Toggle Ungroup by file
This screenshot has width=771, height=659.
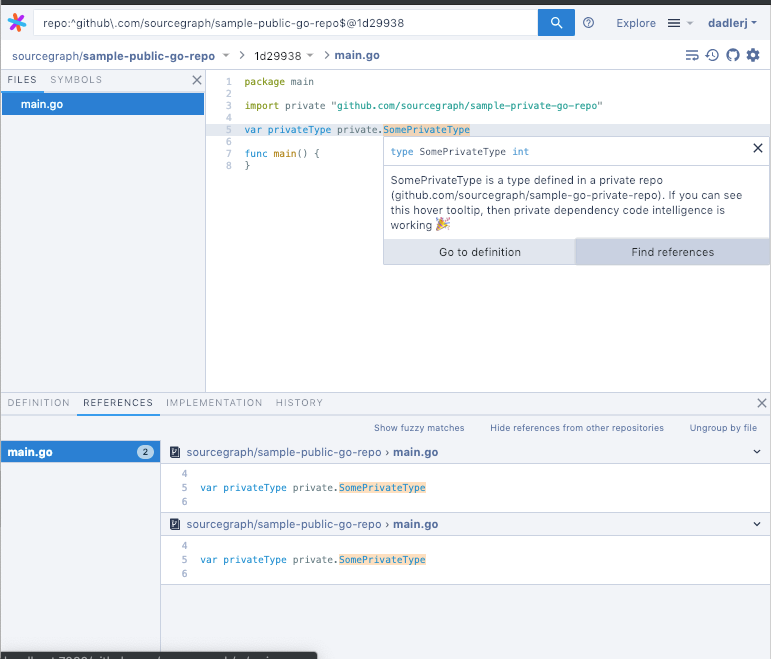(723, 428)
